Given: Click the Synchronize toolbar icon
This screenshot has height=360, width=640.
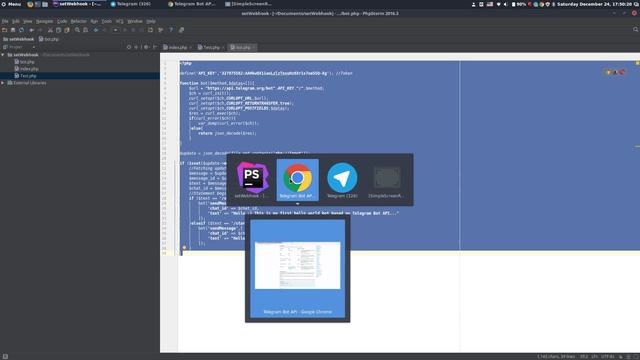Looking at the screenshot, I should [21, 30].
